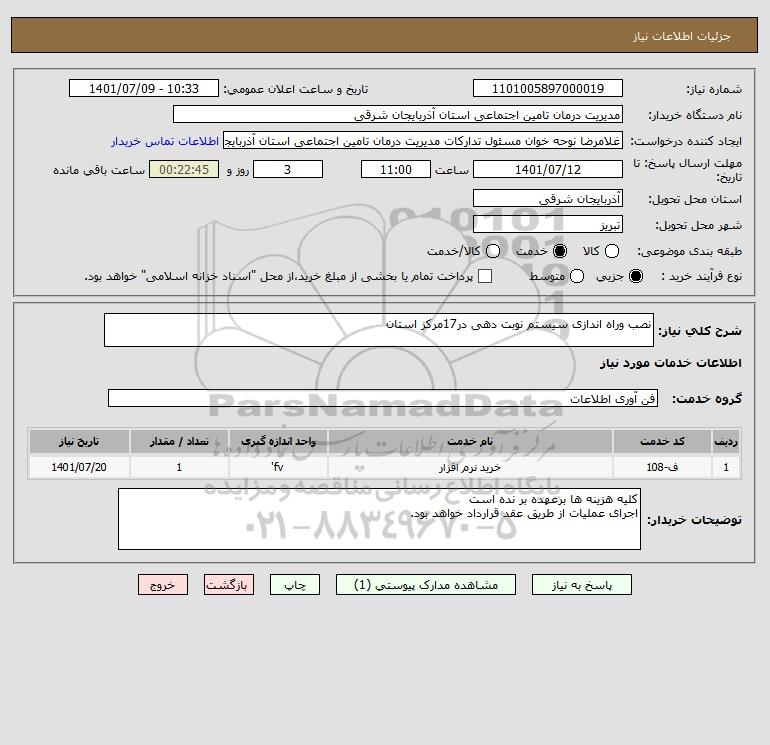Click the buyer organization name field

(398, 115)
